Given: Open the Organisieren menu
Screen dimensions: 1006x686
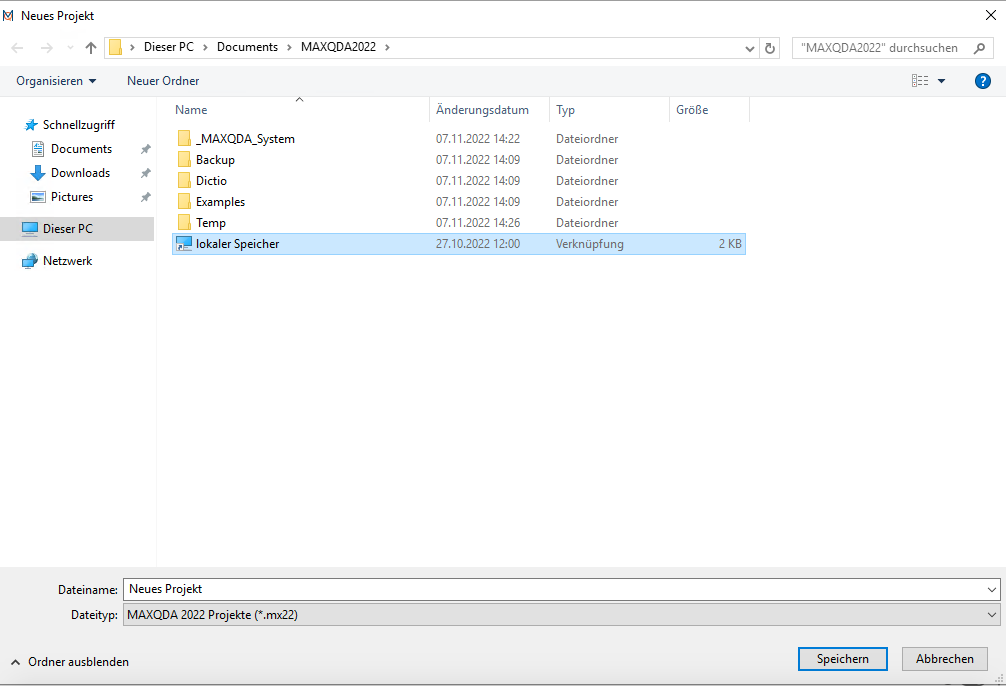Looking at the screenshot, I should (56, 81).
